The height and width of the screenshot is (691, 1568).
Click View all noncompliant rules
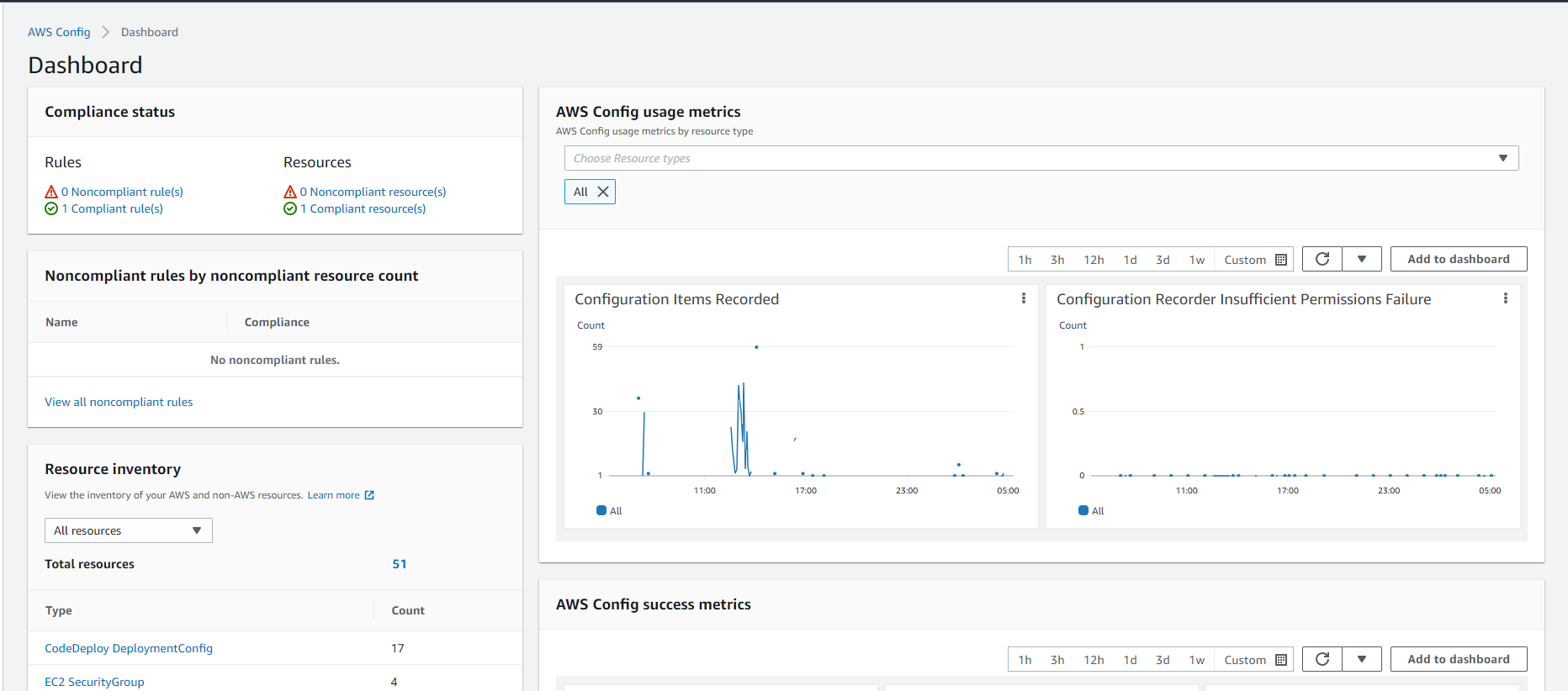[x=119, y=402]
